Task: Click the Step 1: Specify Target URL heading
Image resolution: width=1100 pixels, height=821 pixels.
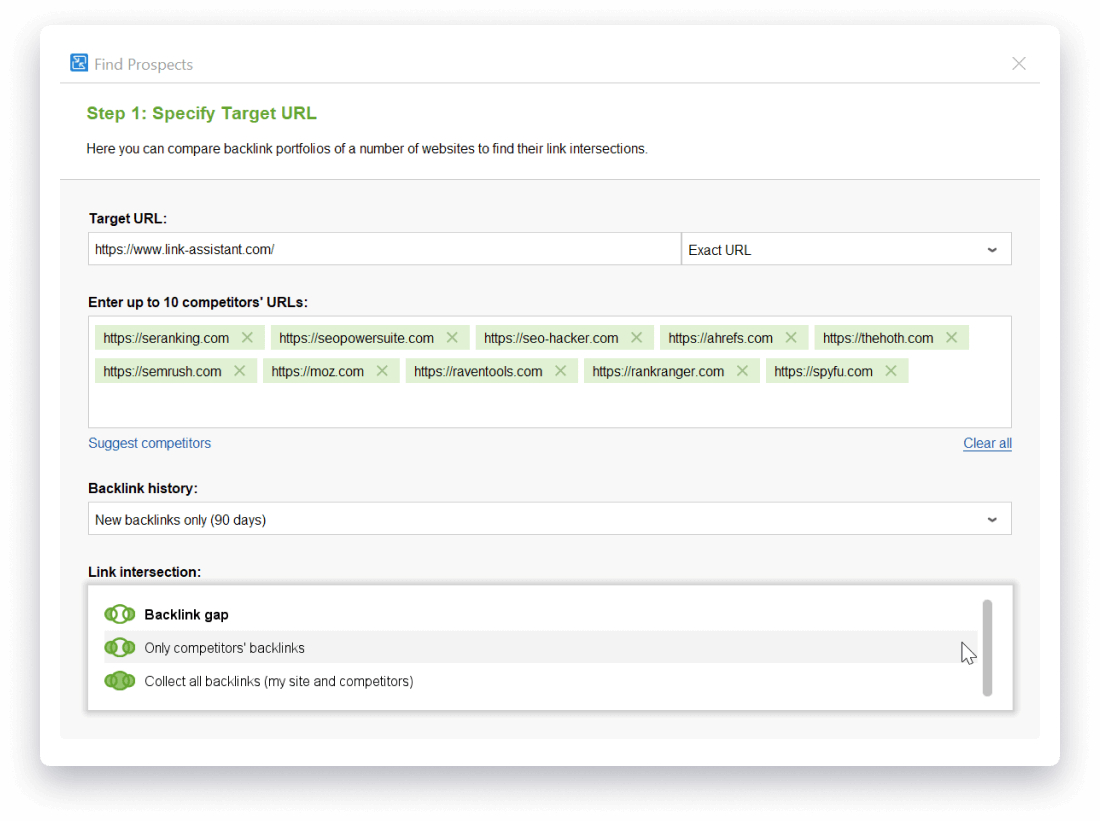Action: [201, 114]
